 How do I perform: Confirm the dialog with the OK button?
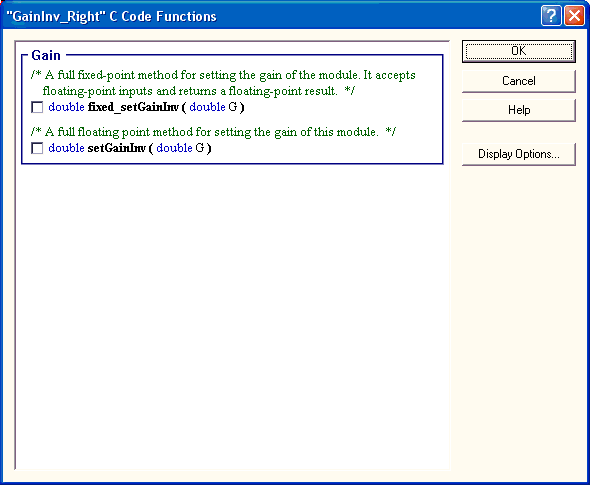tap(519, 51)
